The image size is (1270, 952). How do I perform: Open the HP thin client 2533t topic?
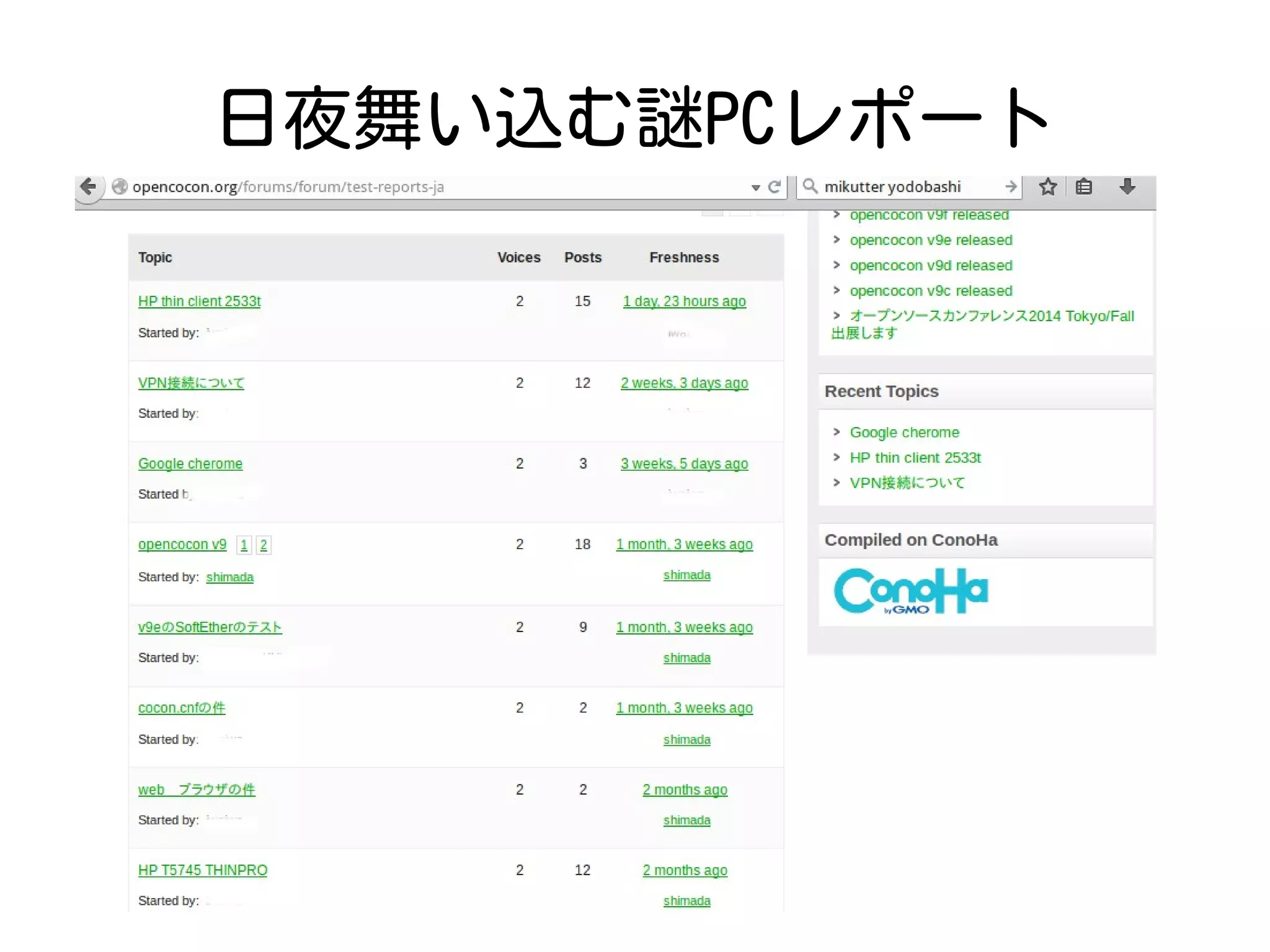[199, 301]
